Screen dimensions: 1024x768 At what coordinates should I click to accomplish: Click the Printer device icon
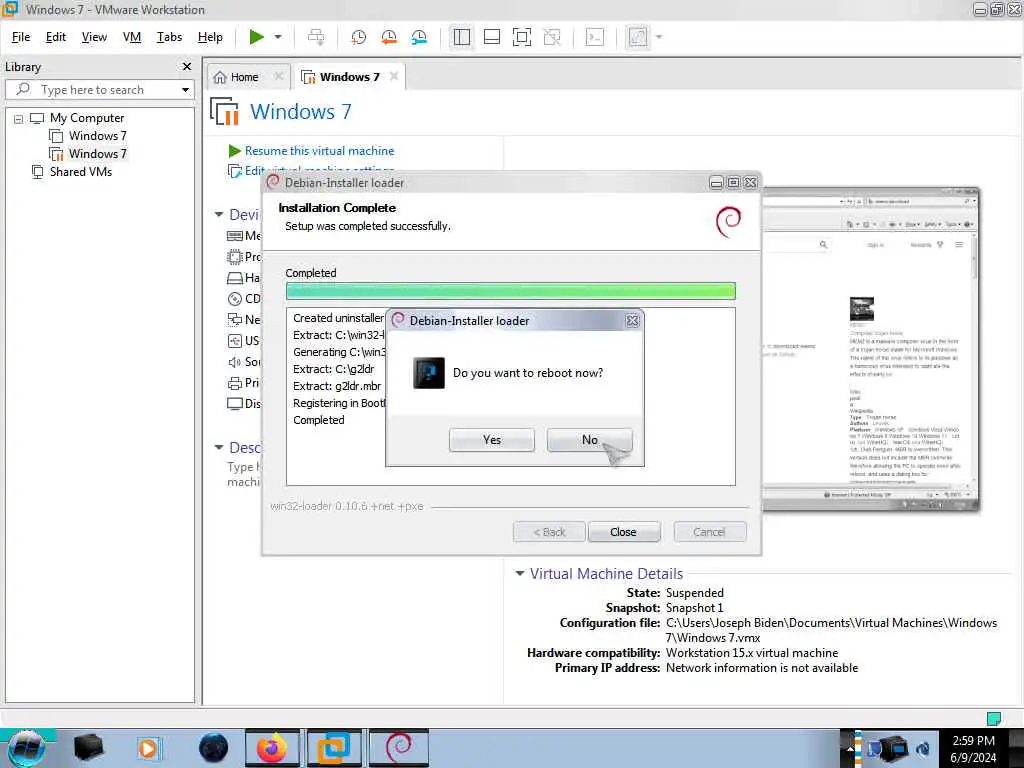(x=235, y=383)
